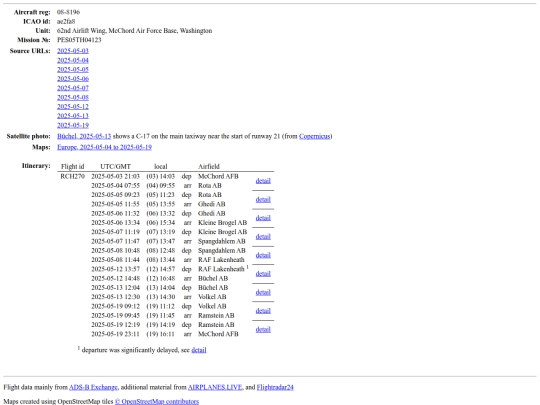
Task: Open detail for RAF Lakenheath to Büchel leg
Action: point(263,274)
